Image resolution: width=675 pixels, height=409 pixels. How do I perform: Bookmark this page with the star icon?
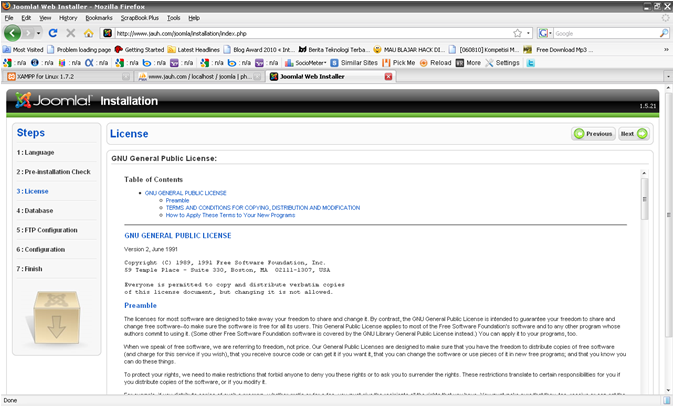pos(517,33)
